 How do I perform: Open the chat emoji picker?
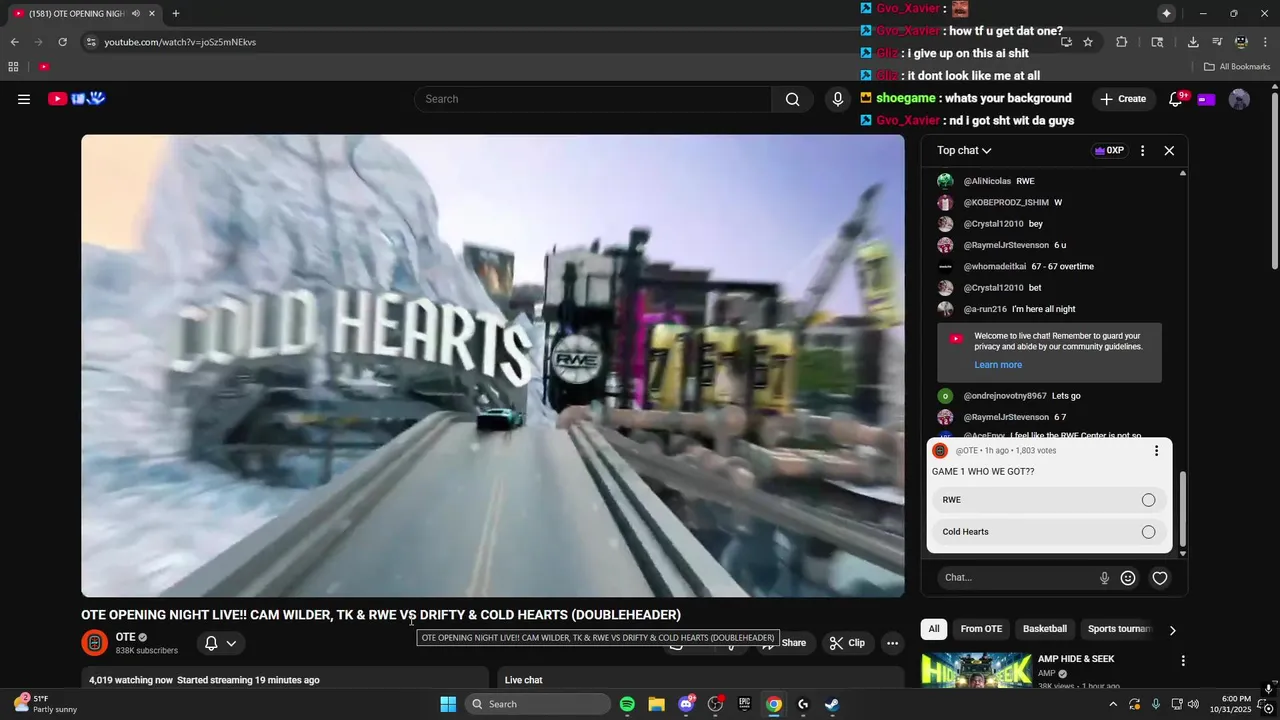[1128, 578]
